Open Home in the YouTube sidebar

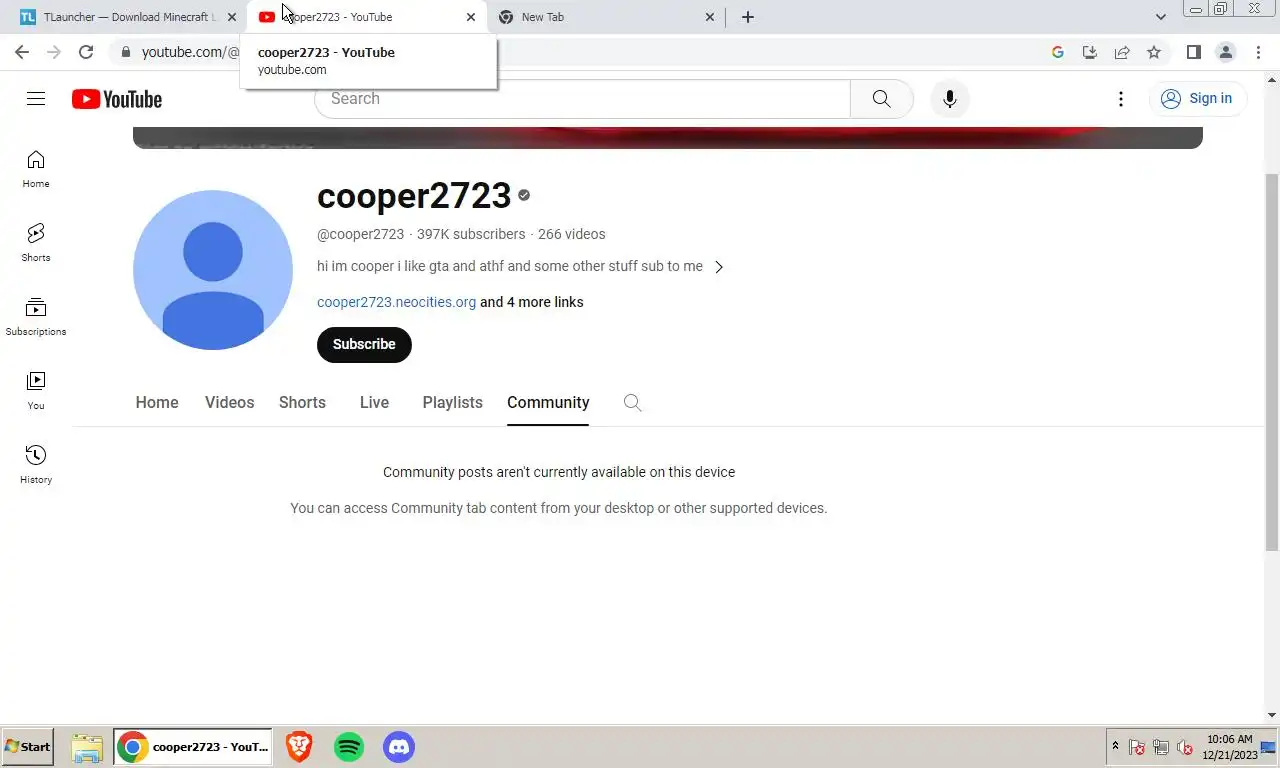pyautogui.click(x=36, y=169)
